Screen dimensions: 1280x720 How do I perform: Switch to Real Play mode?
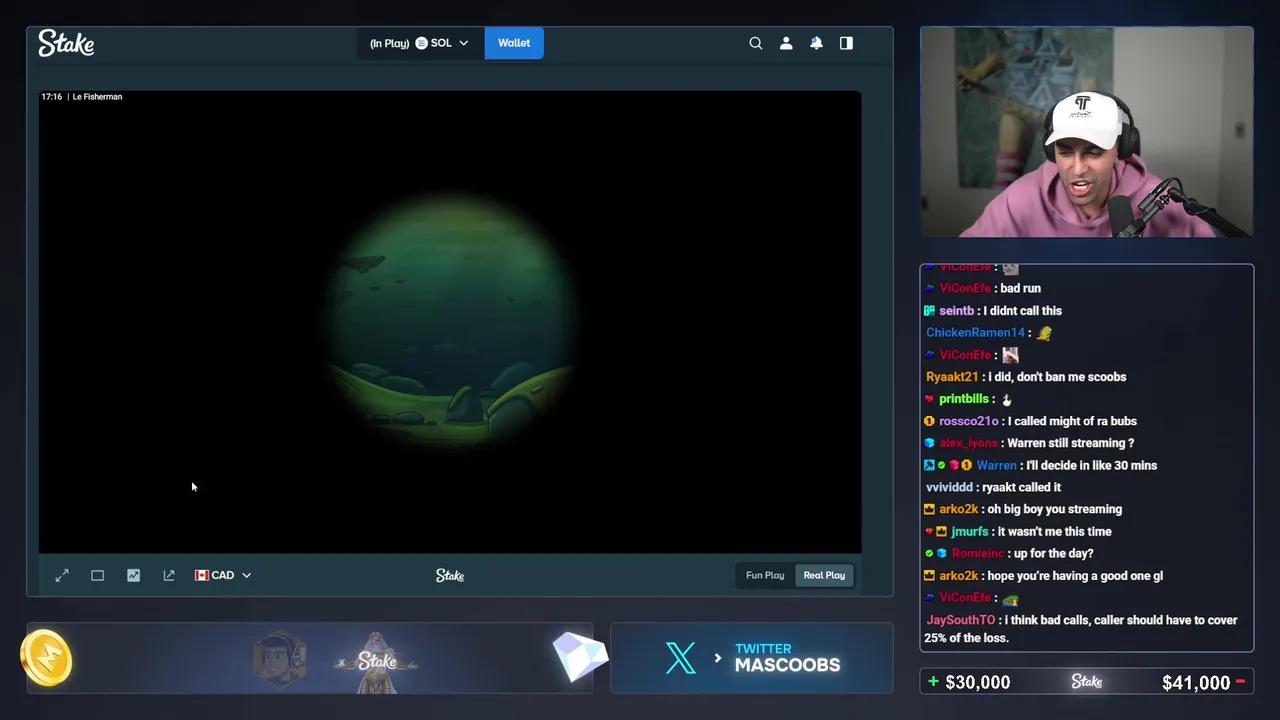pyautogui.click(x=823, y=575)
